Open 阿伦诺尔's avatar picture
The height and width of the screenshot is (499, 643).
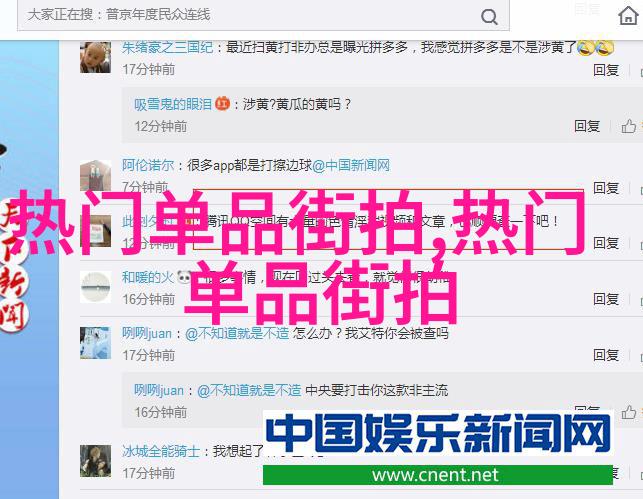[95, 175]
